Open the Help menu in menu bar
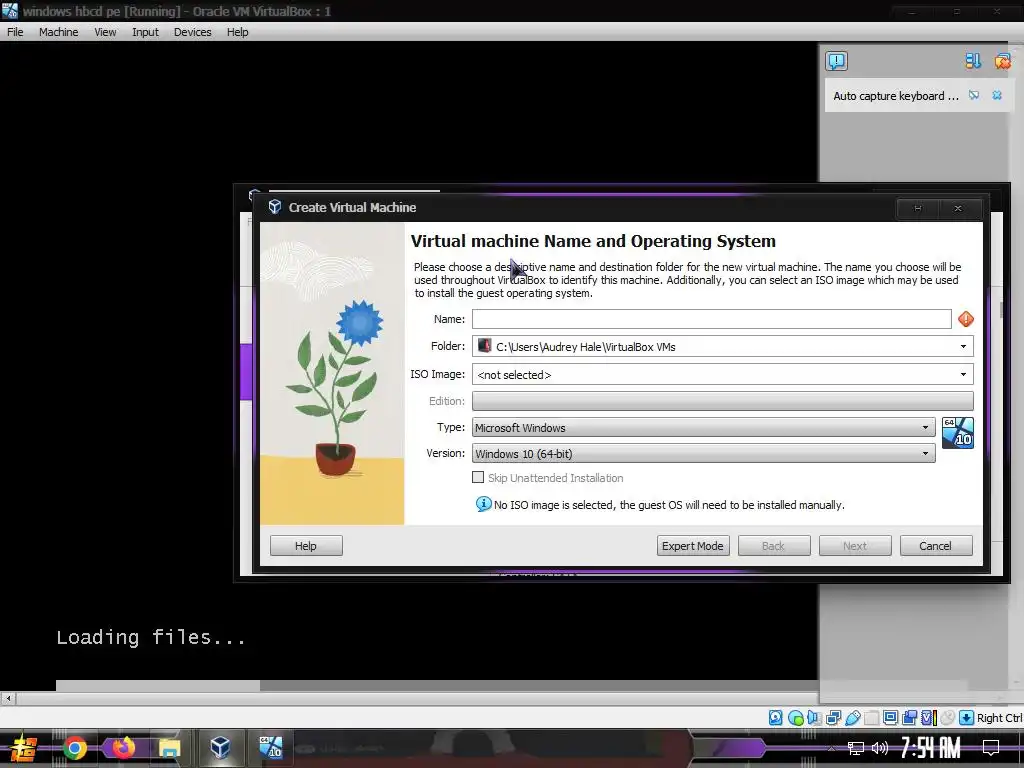The image size is (1024, 768). click(x=237, y=32)
